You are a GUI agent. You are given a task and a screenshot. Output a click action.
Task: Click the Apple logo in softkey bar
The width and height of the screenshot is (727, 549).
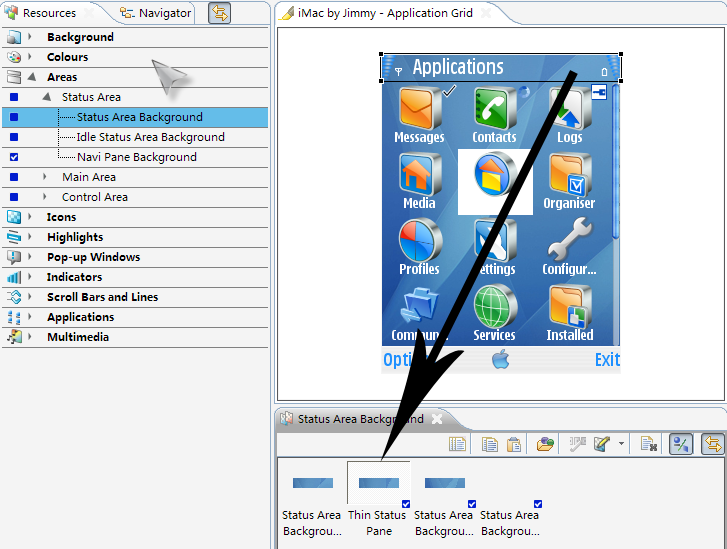(x=500, y=359)
